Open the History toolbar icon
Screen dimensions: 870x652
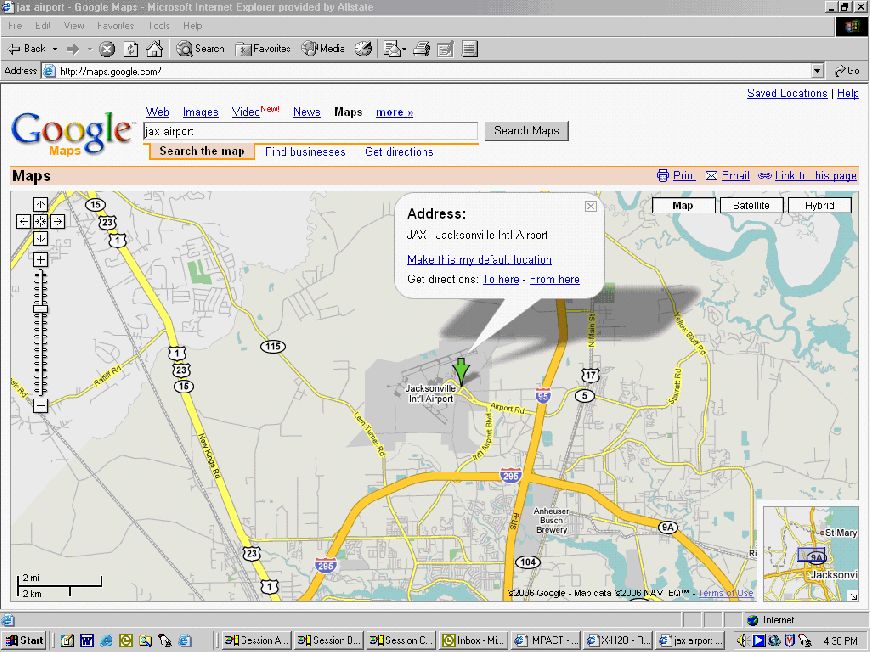(x=363, y=49)
